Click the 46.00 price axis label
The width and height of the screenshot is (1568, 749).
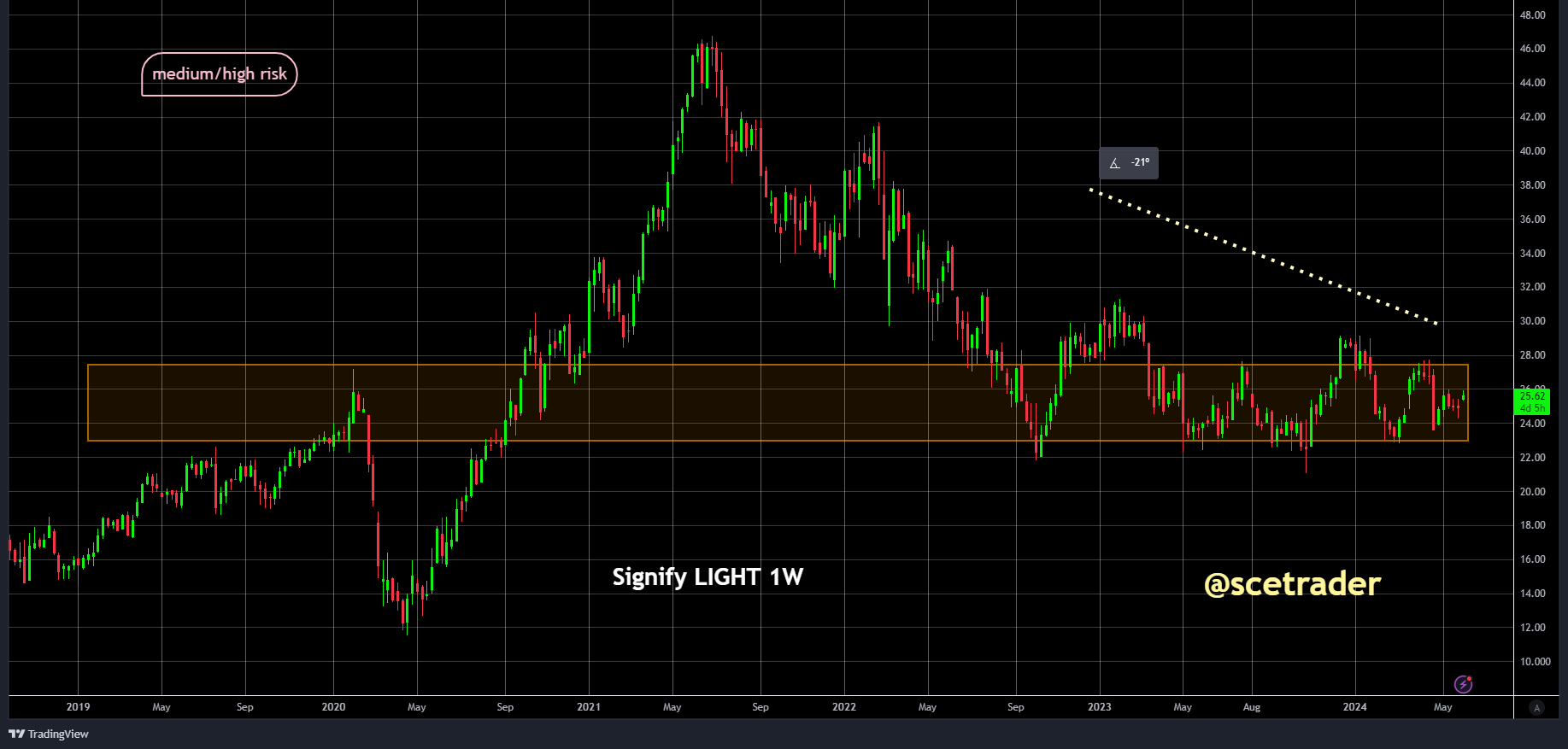coord(1532,49)
